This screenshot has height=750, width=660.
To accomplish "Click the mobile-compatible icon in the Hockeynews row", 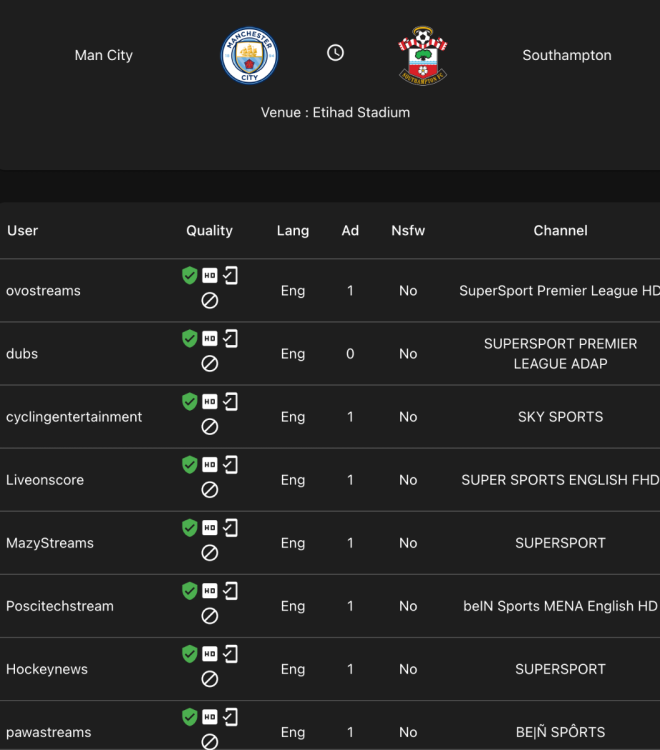I will pyautogui.click(x=231, y=653).
